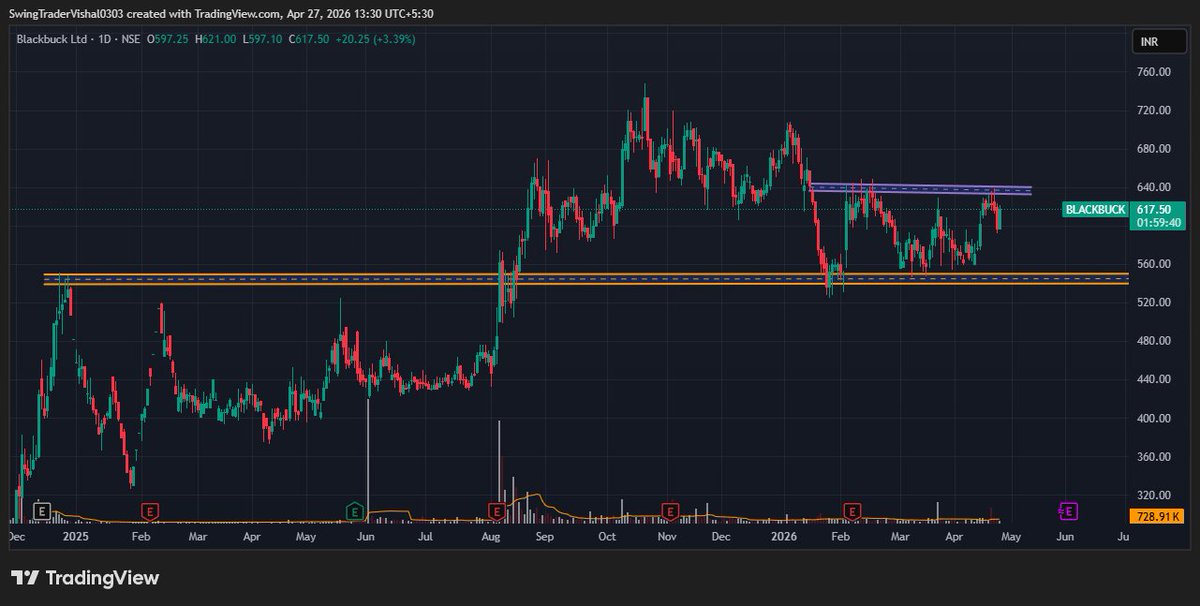Click the TradingView logo
This screenshot has height=606, width=1200.
coord(85,578)
